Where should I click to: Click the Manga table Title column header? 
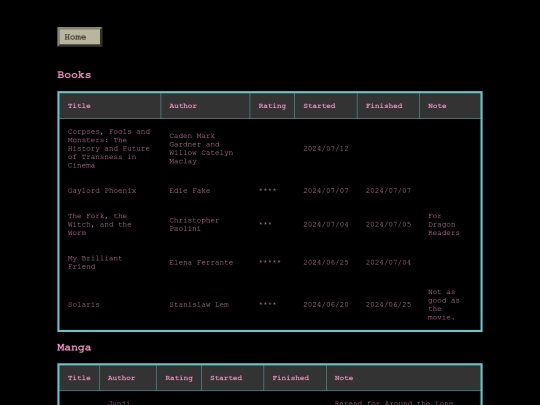[x=79, y=378]
